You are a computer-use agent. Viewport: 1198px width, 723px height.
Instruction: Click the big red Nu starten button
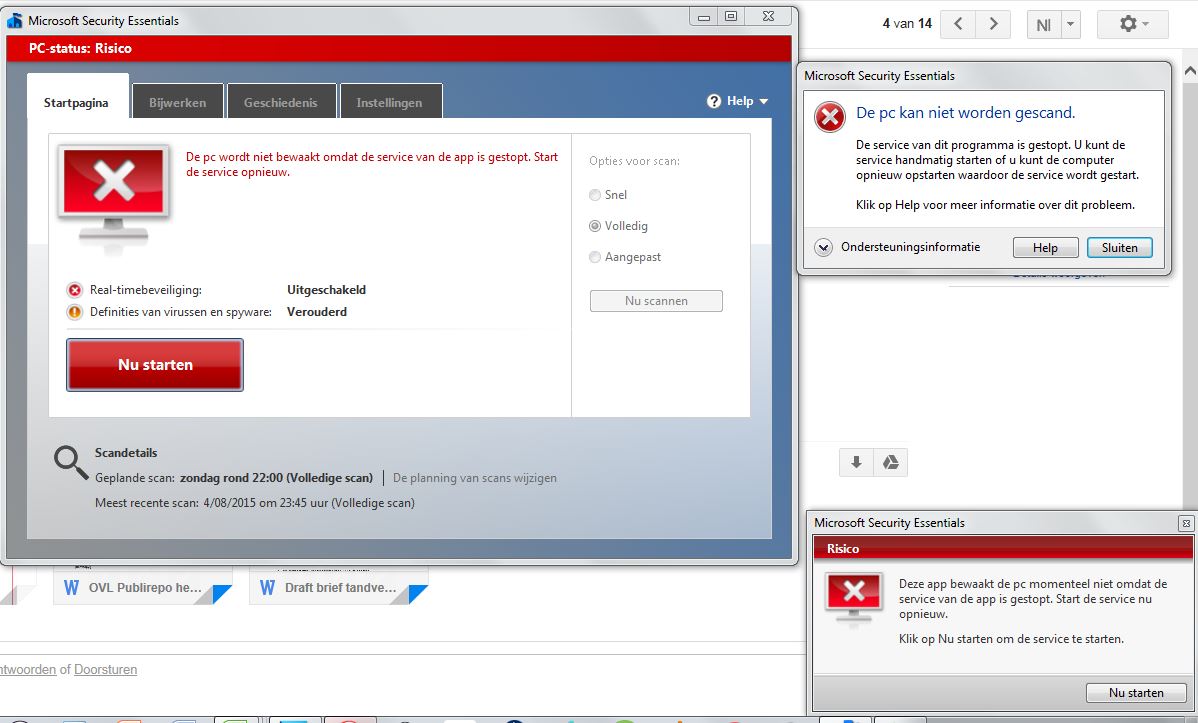(x=155, y=365)
